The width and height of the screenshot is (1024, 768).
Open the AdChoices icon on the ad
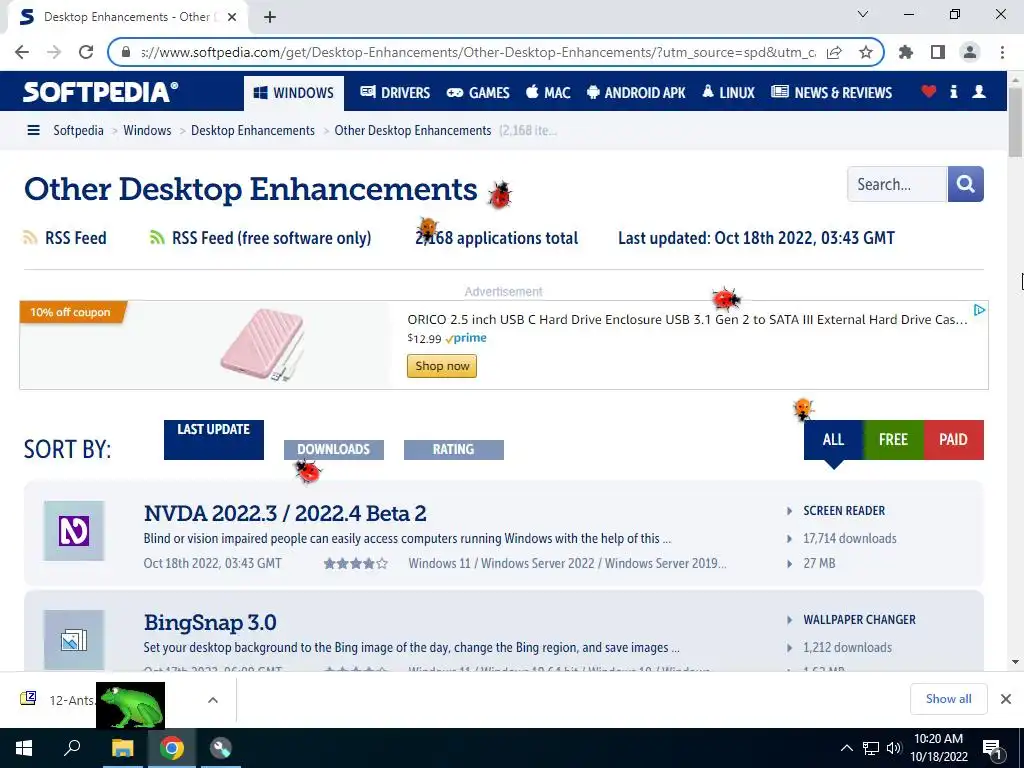click(x=979, y=310)
